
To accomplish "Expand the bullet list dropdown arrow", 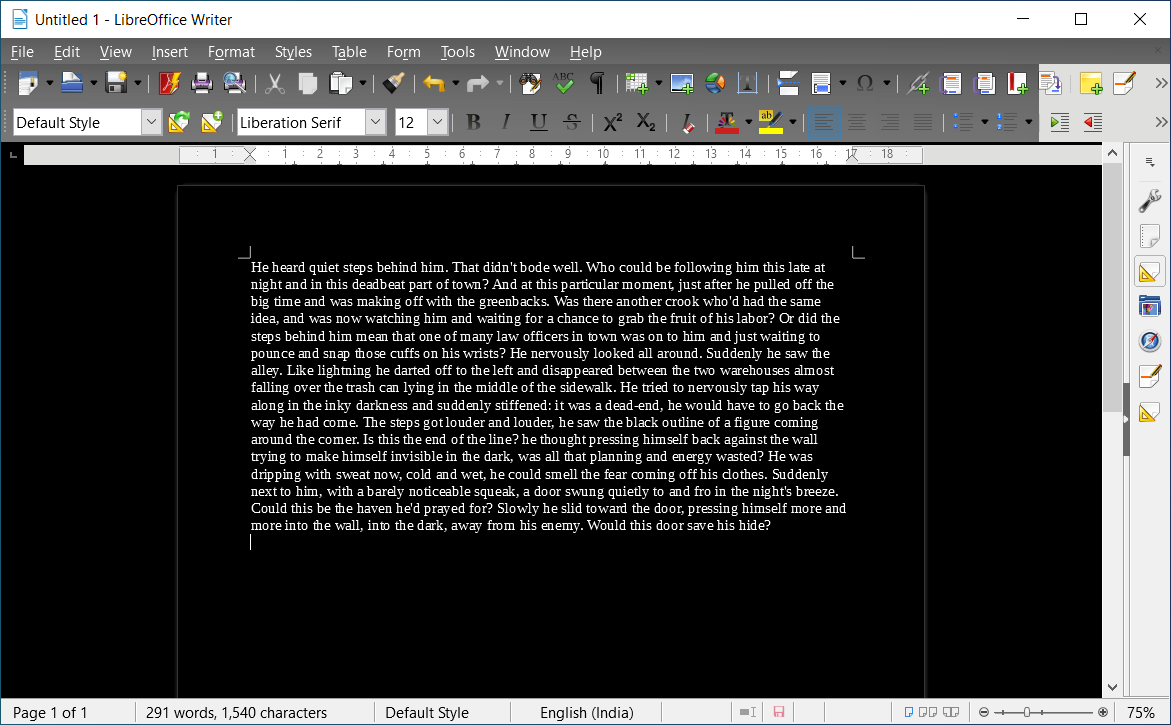I will click(984, 122).
